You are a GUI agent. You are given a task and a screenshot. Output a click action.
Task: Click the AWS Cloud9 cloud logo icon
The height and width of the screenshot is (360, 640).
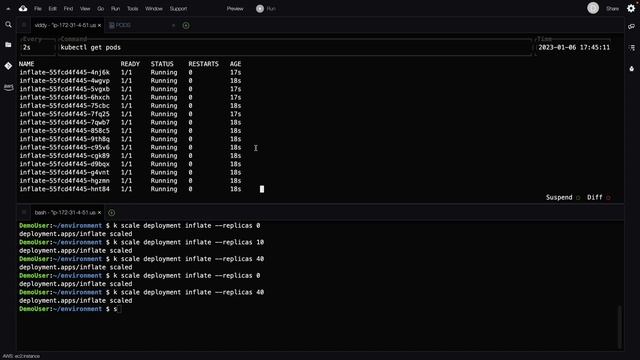point(23,8)
